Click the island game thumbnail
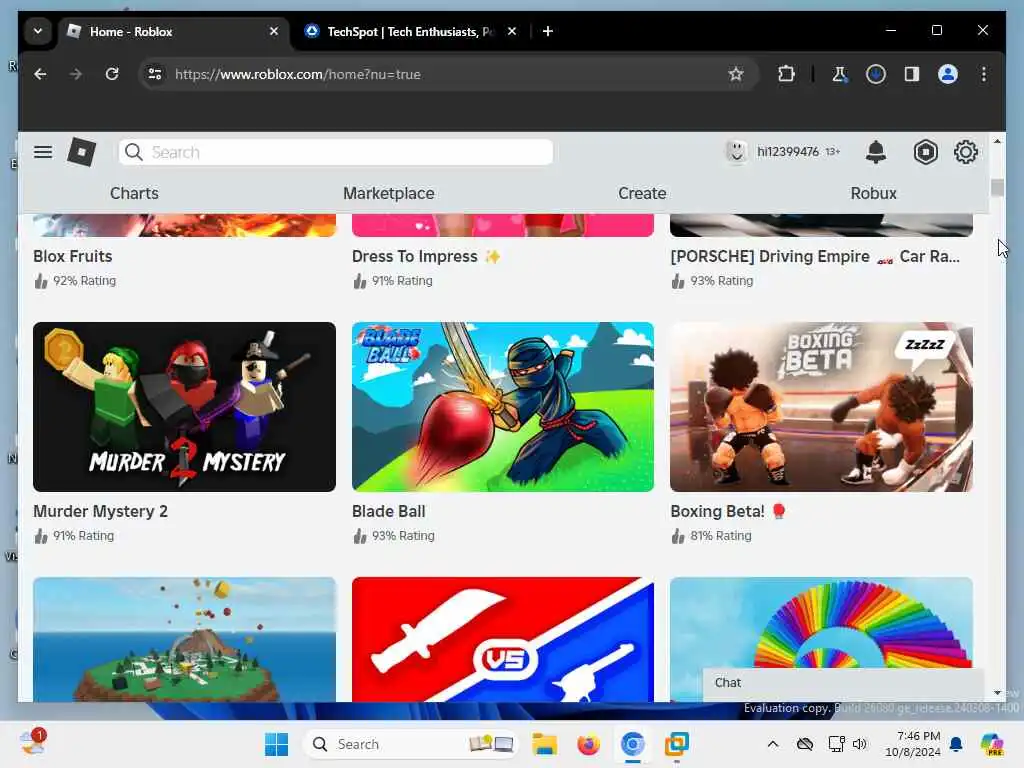The width and height of the screenshot is (1024, 768). (x=184, y=639)
